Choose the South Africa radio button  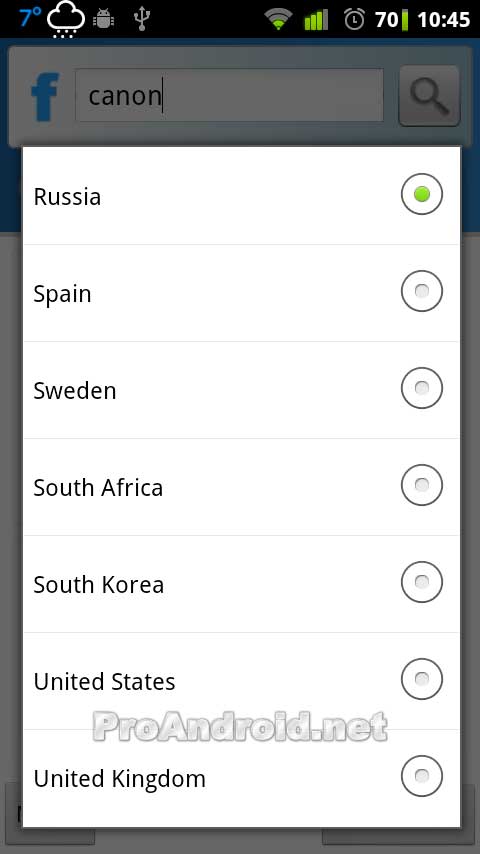pyautogui.click(x=422, y=485)
